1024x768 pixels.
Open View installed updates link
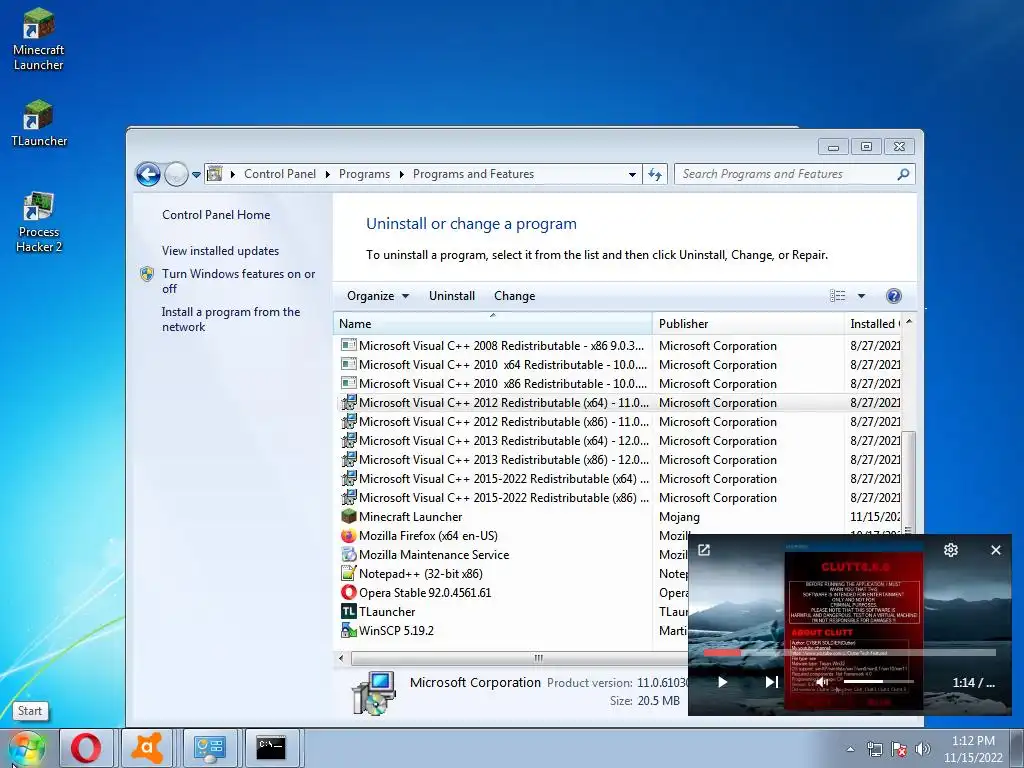click(220, 251)
